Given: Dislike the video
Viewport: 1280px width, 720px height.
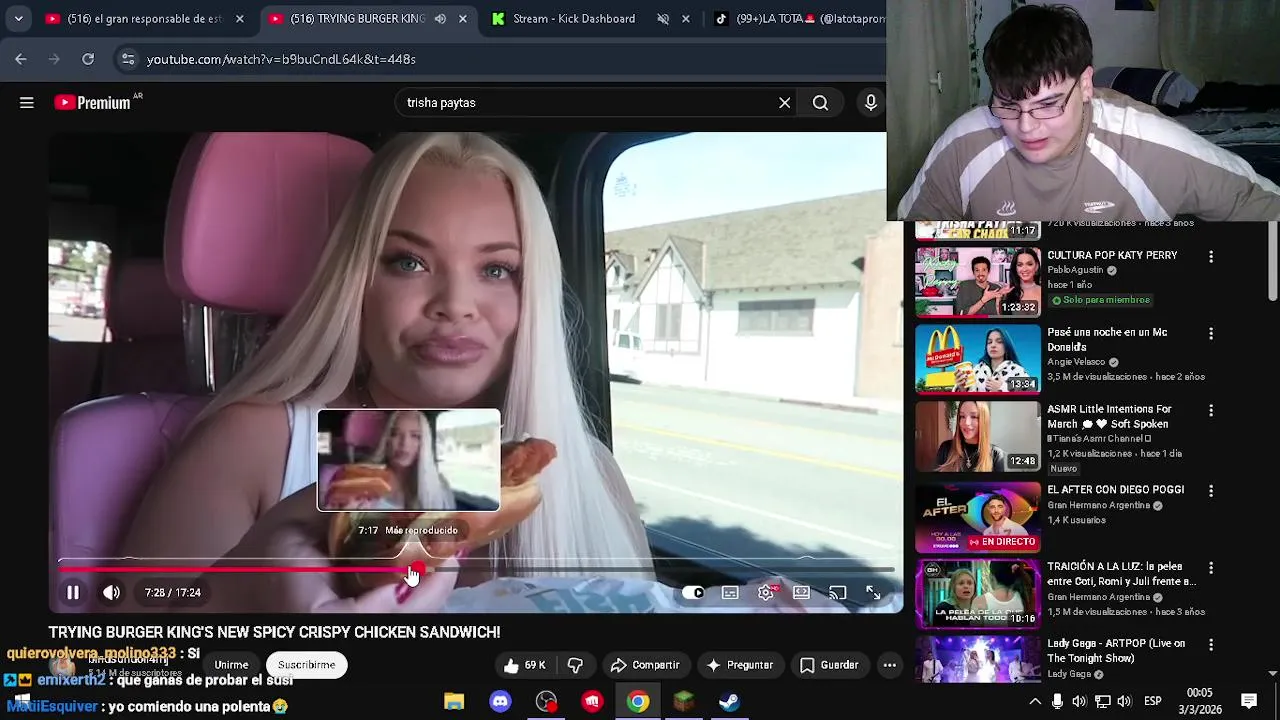Looking at the screenshot, I should pyautogui.click(x=575, y=665).
